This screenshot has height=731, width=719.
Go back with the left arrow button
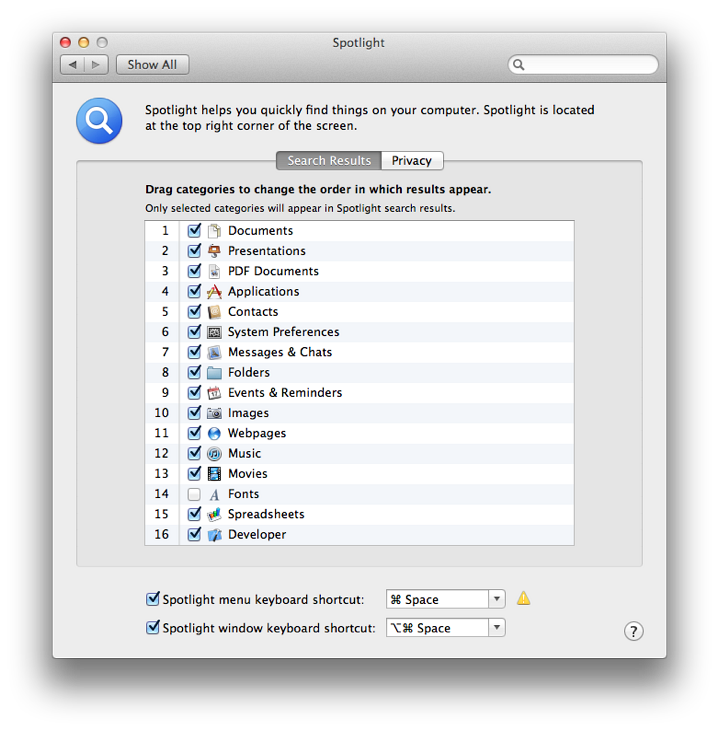[73, 65]
